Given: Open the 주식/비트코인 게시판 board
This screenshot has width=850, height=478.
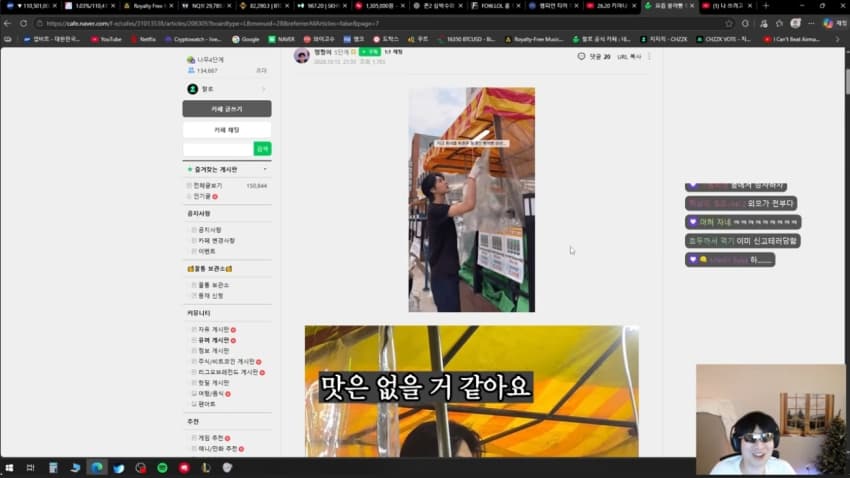Looking at the screenshot, I should (x=226, y=361).
